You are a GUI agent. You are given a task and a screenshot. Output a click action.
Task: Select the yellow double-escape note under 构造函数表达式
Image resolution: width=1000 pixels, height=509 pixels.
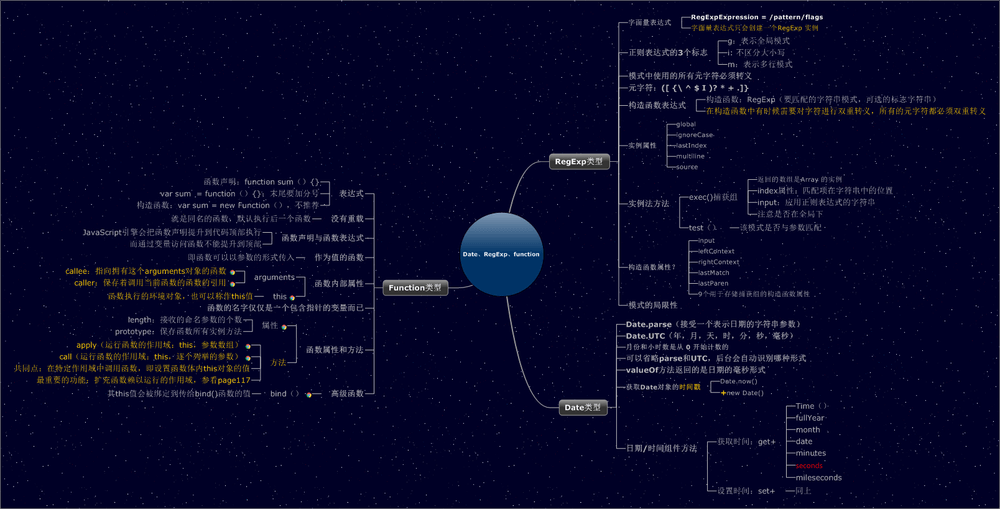846,111
